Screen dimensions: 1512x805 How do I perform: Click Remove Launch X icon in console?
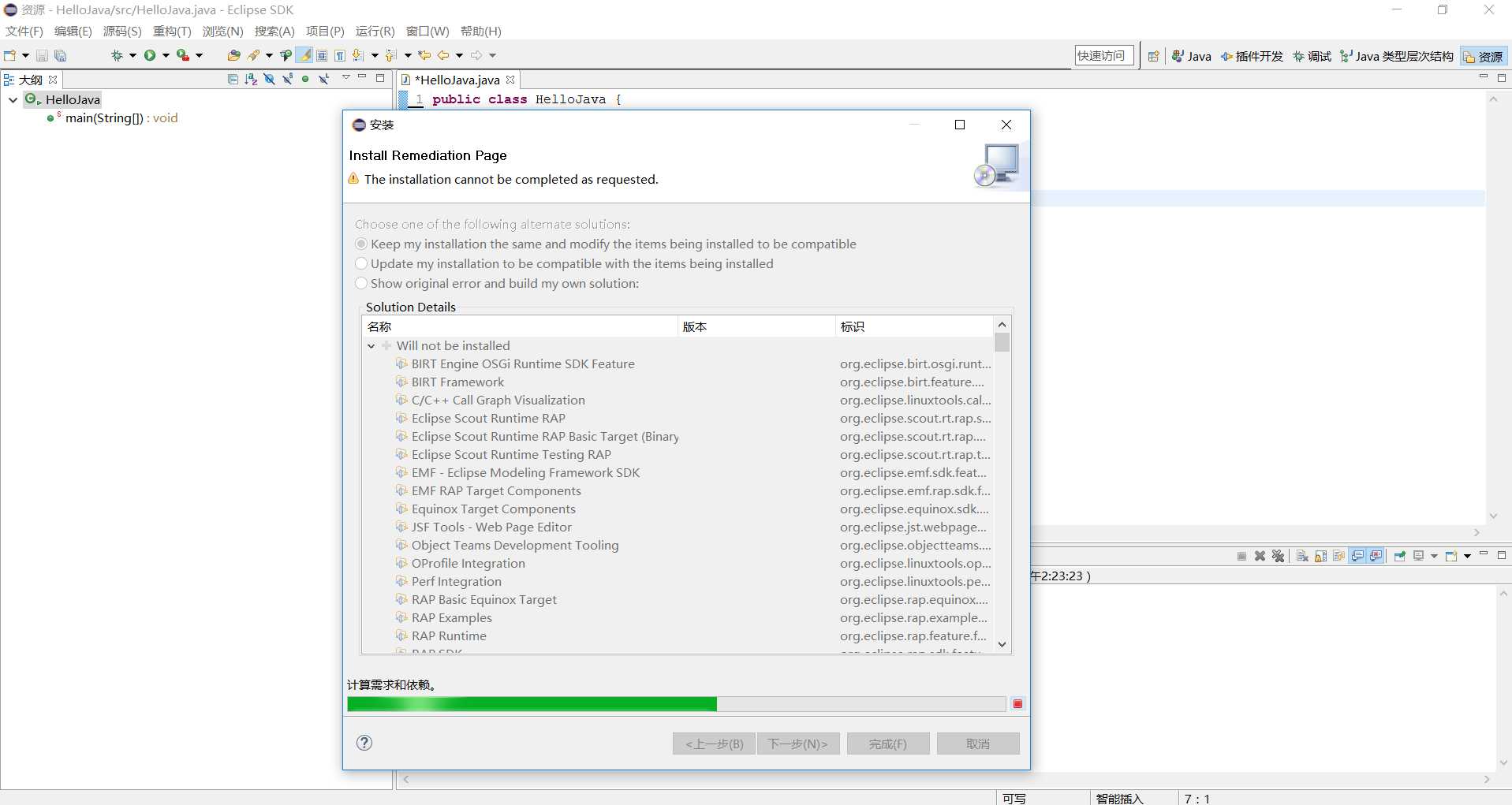[x=1260, y=556]
